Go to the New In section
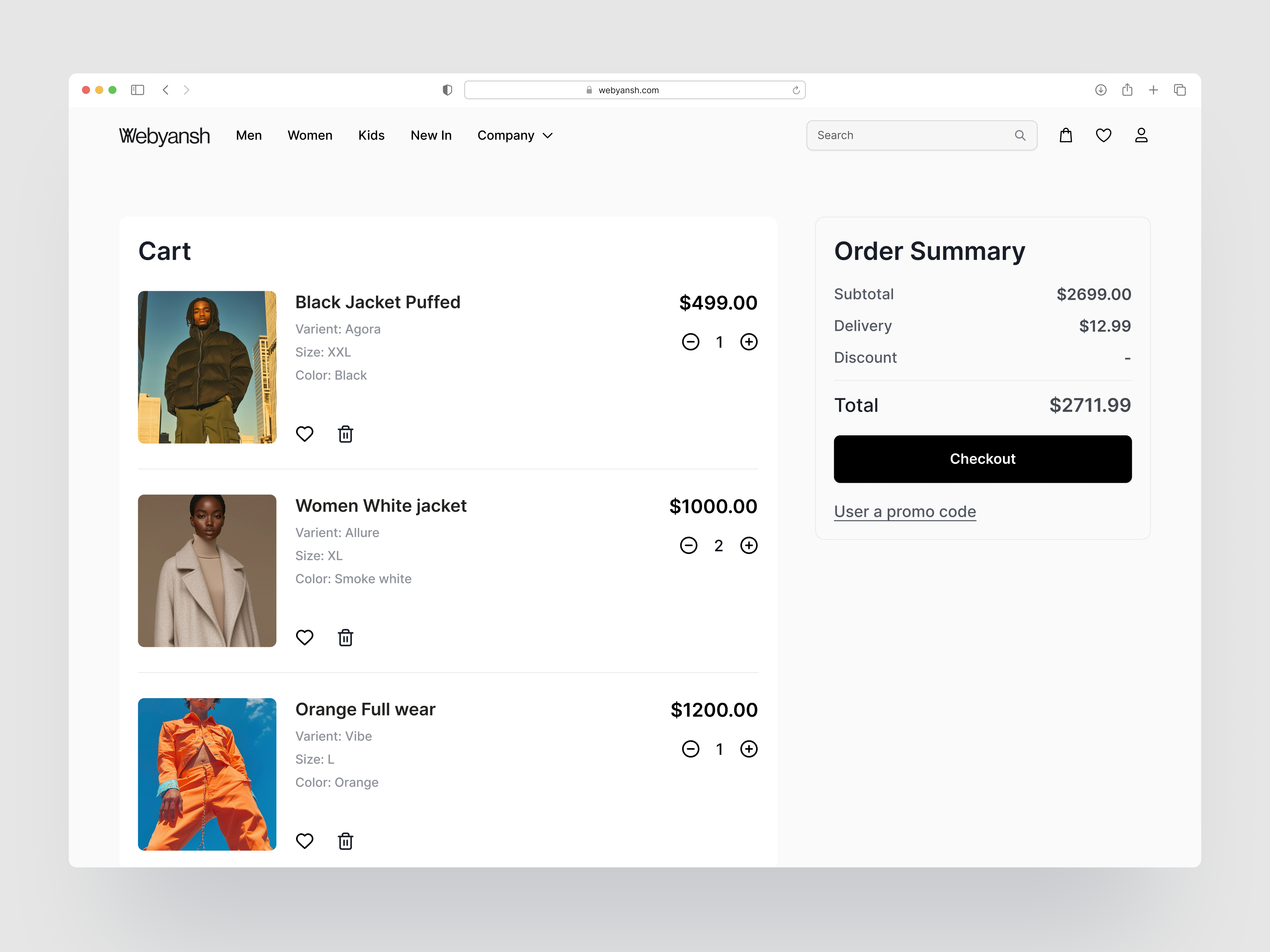1270x952 pixels. point(431,136)
